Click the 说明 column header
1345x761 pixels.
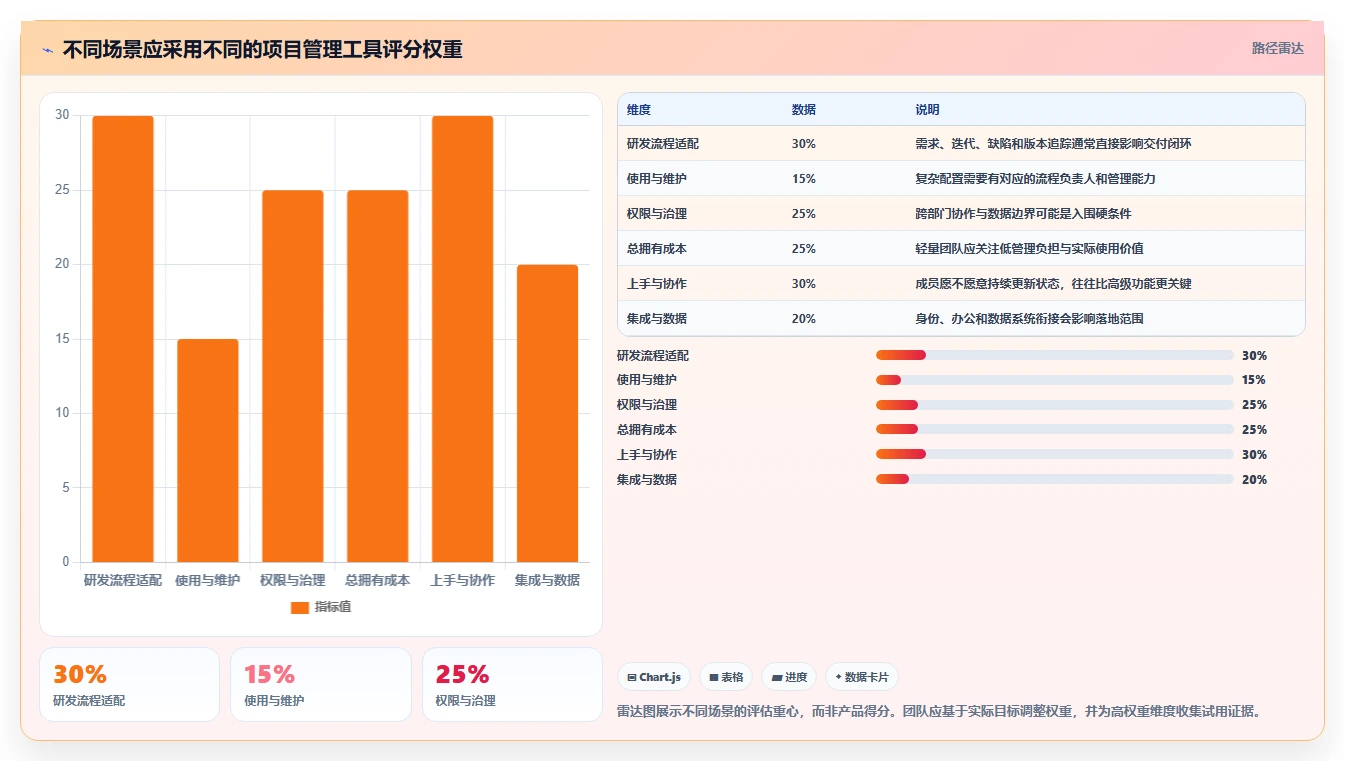(927, 110)
